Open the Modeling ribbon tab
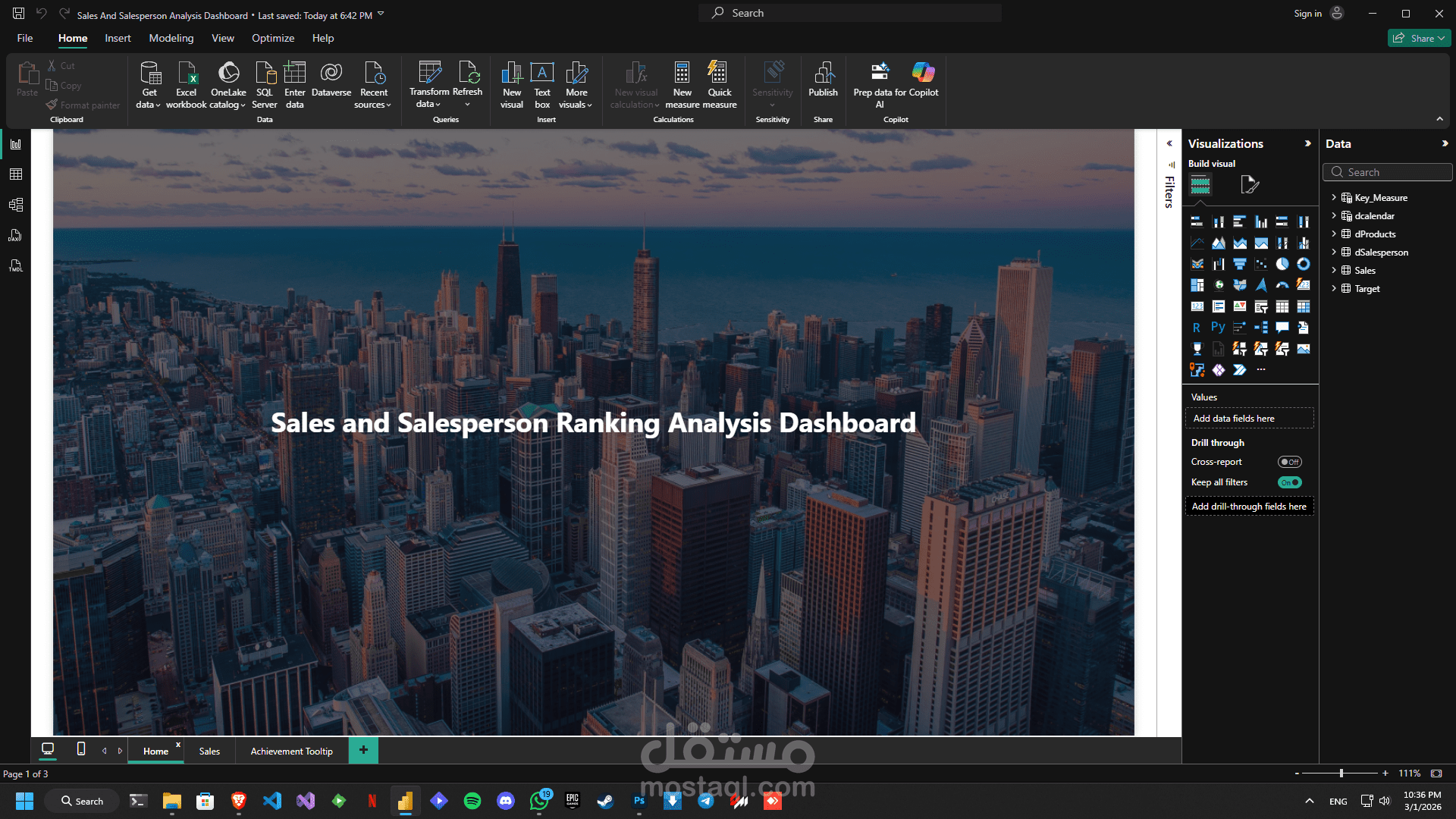The height and width of the screenshot is (819, 1456). [171, 38]
